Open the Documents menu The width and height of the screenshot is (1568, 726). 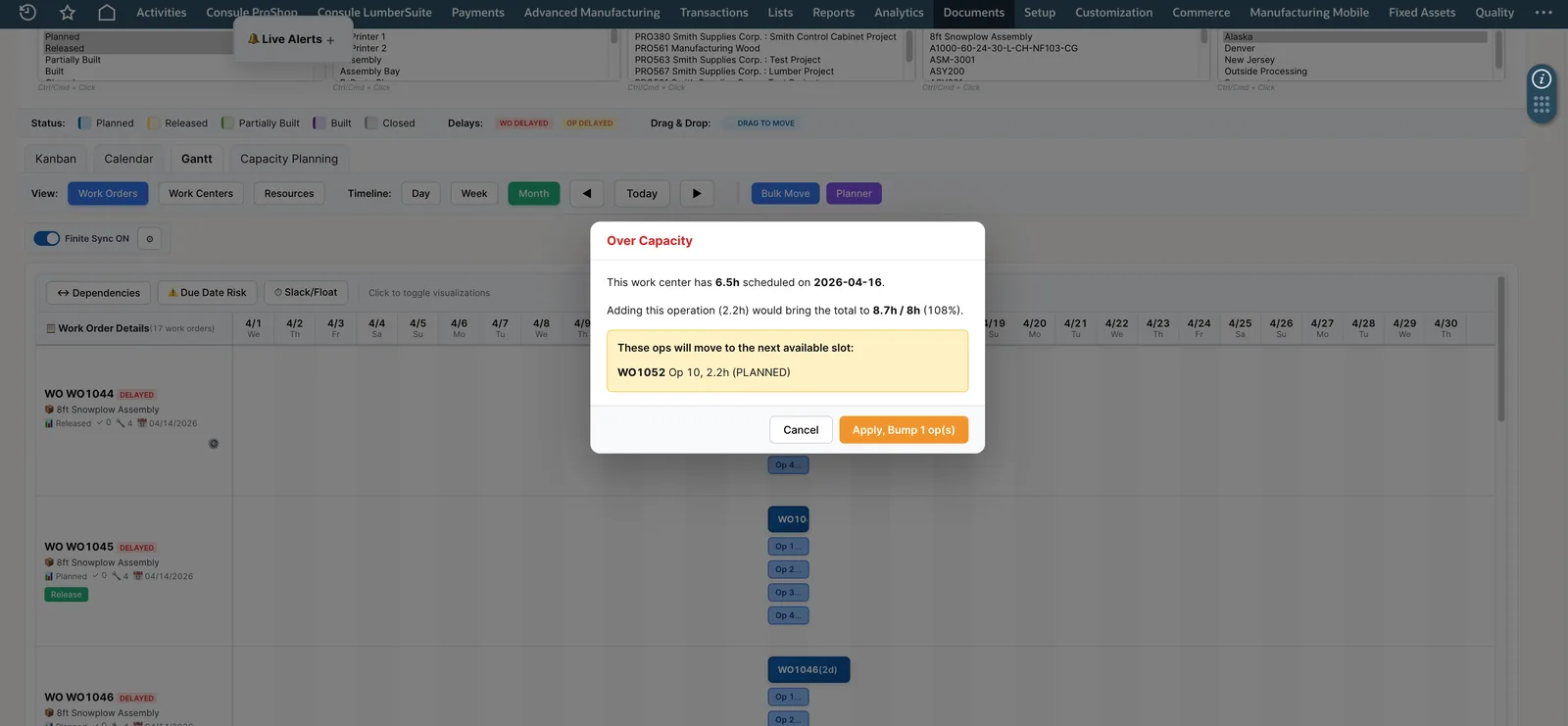(974, 13)
